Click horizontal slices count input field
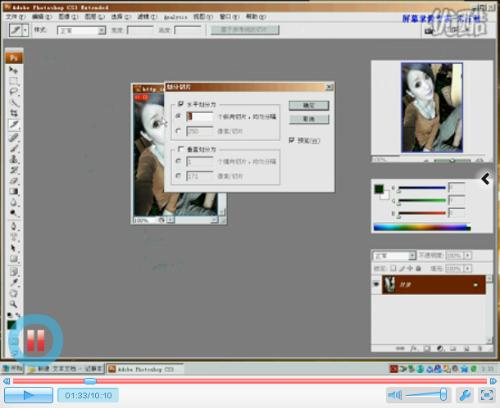Viewport: 500px width, 408px height. (199, 116)
